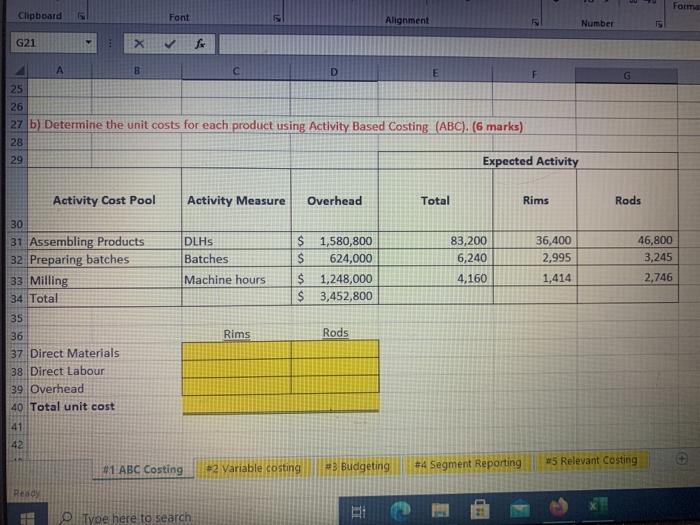Click the Cancel (X) formula bar icon
Viewport: 700px width, 525px height.
[x=139, y=43]
